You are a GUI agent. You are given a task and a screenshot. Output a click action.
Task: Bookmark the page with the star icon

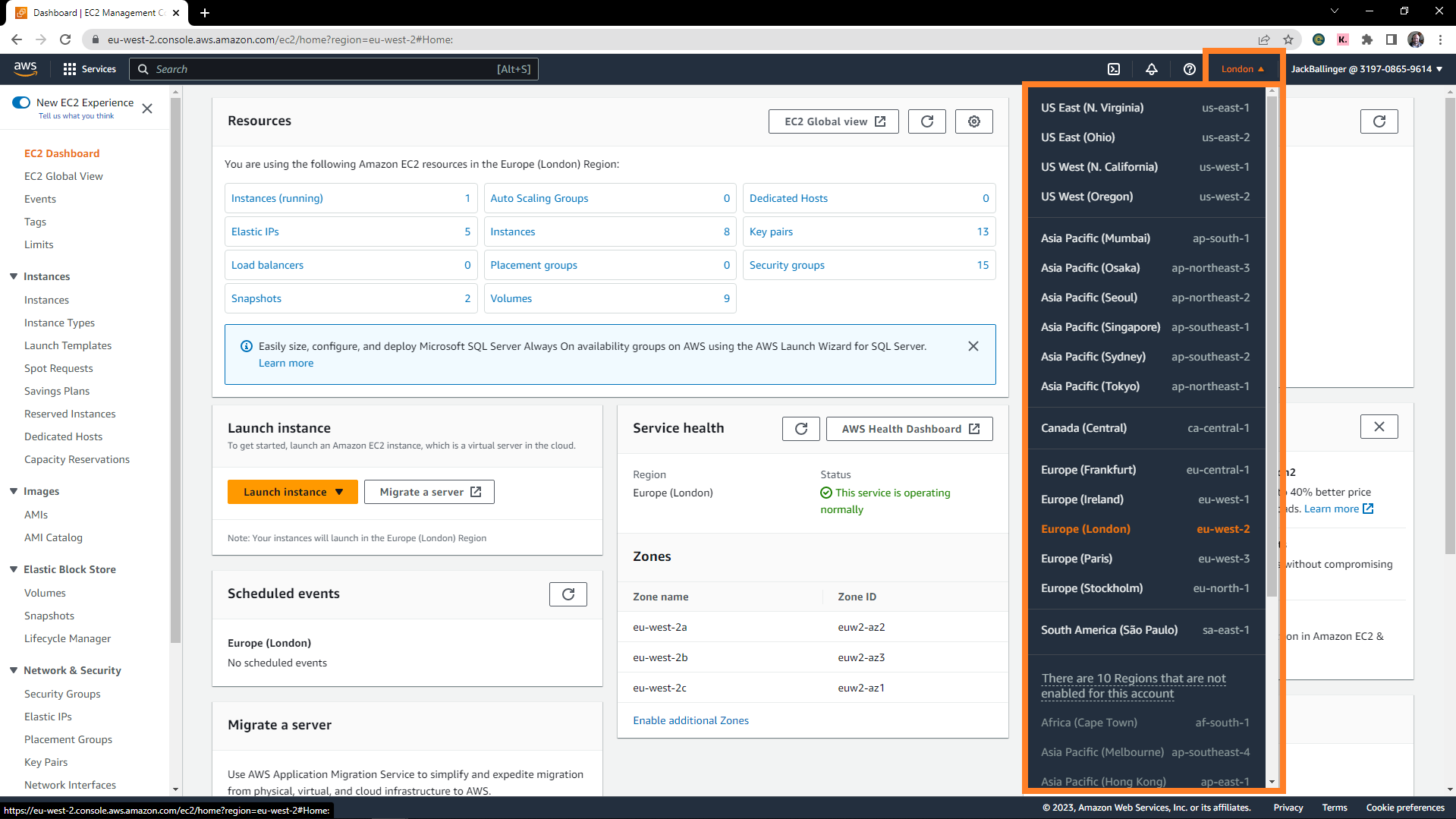(x=1288, y=39)
